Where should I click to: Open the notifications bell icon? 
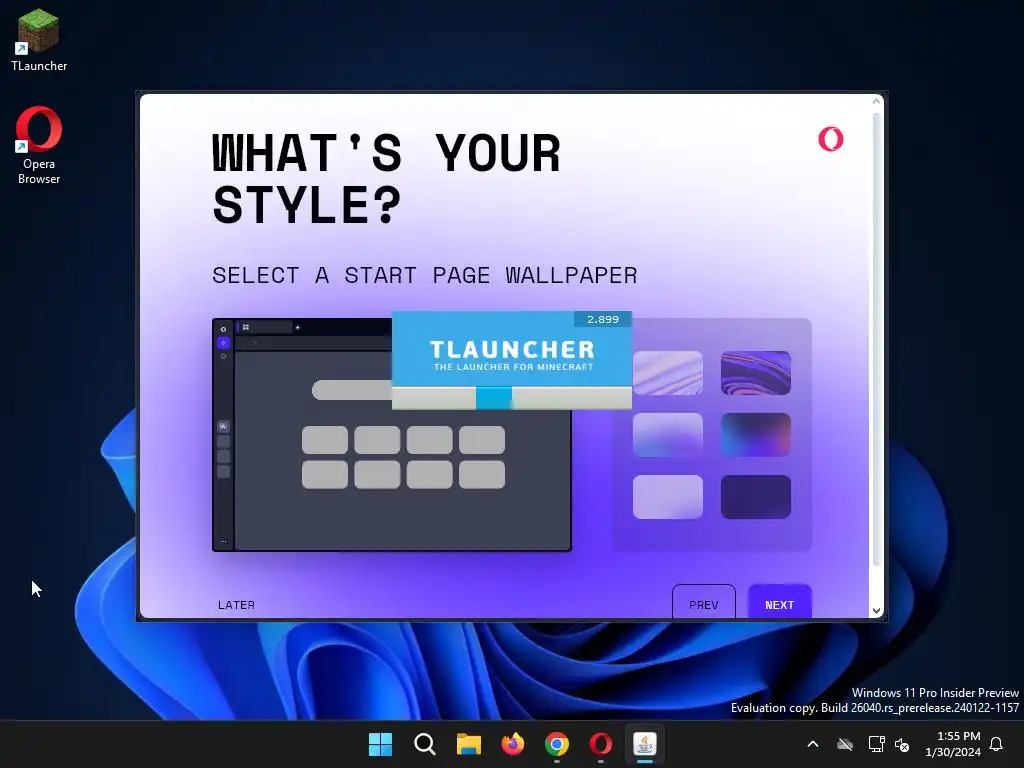pyautogui.click(x=997, y=744)
